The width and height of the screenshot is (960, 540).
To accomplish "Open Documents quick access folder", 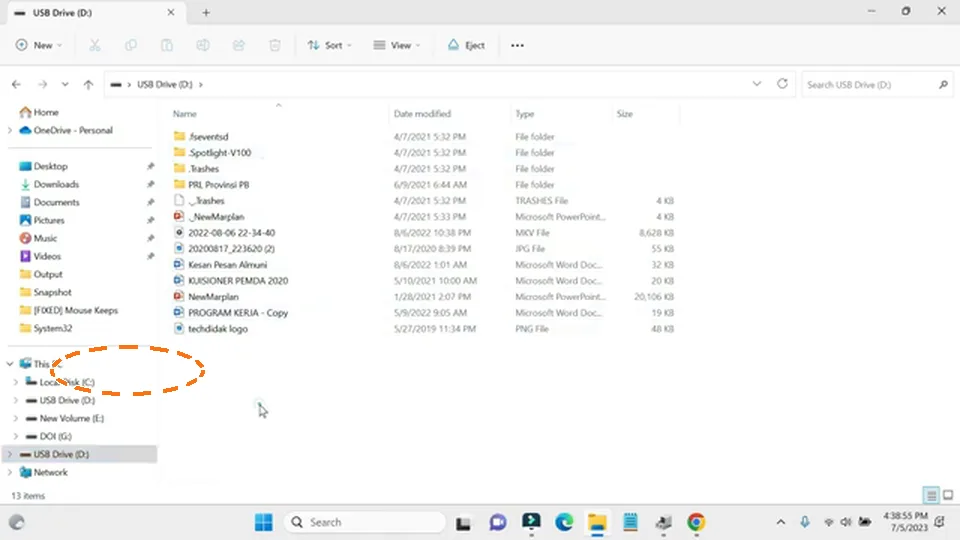I will (50, 202).
